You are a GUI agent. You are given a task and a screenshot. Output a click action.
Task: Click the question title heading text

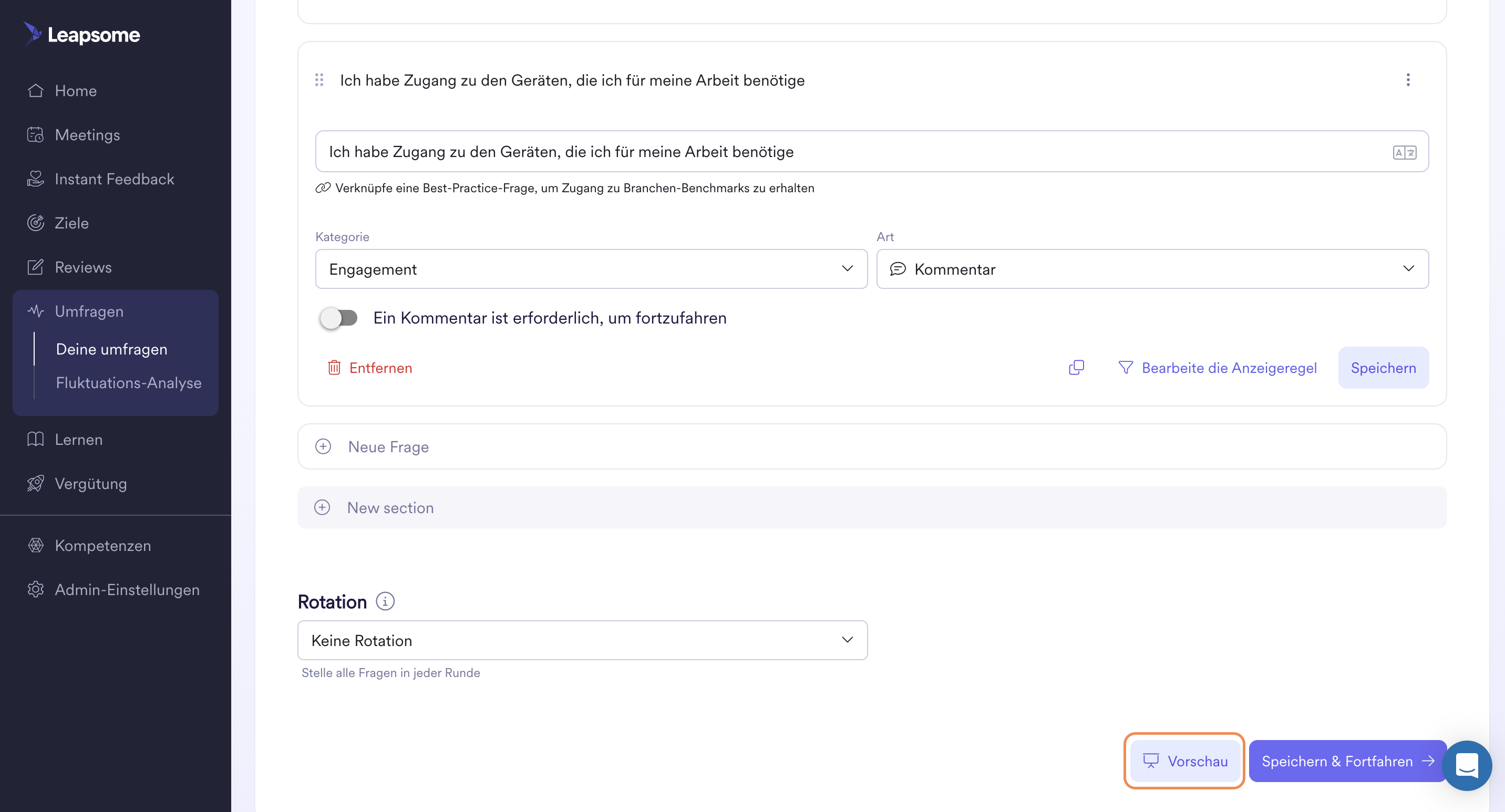[x=572, y=80]
